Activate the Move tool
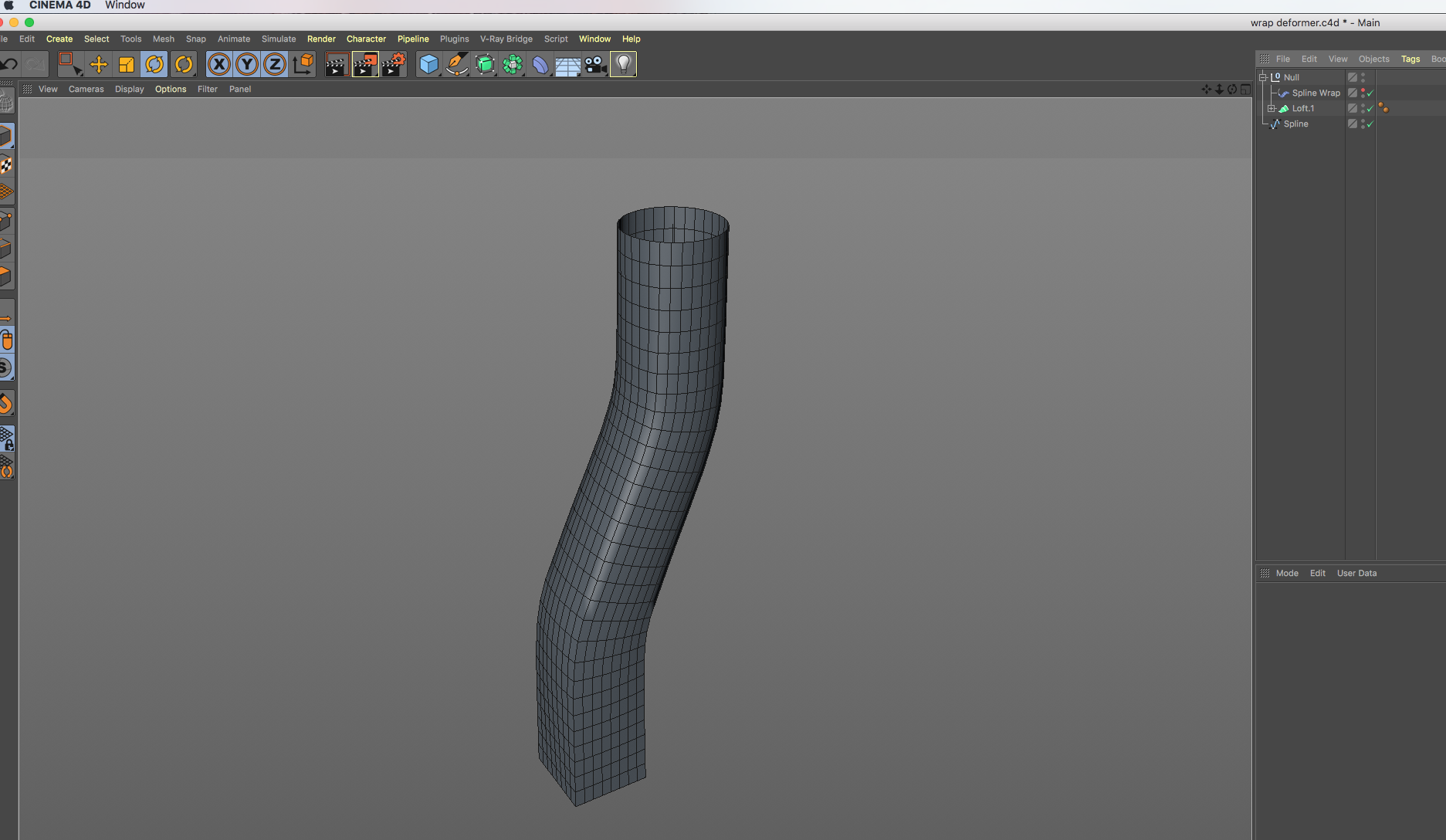This screenshot has height=840, width=1446. 99,64
